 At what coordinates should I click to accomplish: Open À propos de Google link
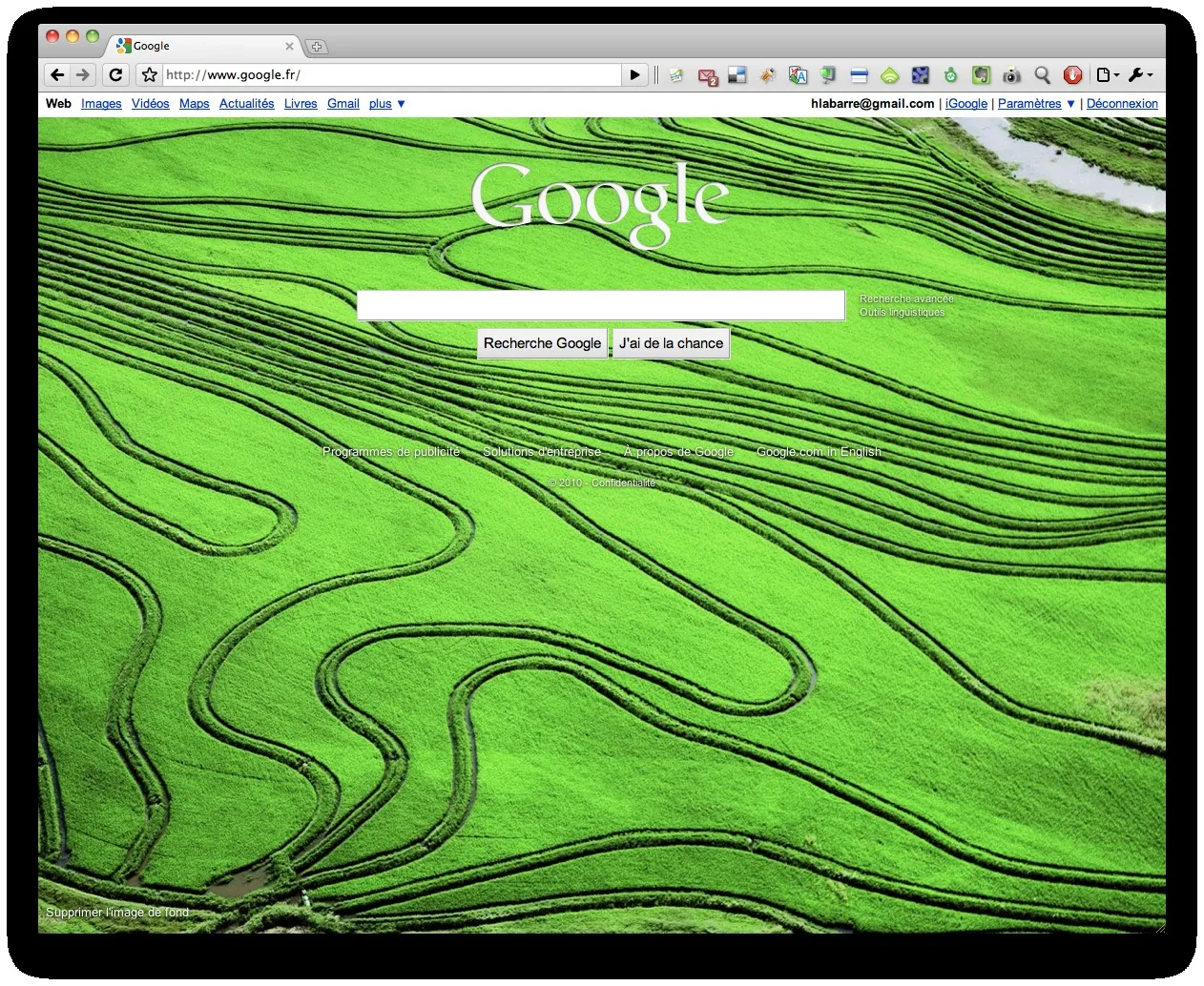point(679,451)
